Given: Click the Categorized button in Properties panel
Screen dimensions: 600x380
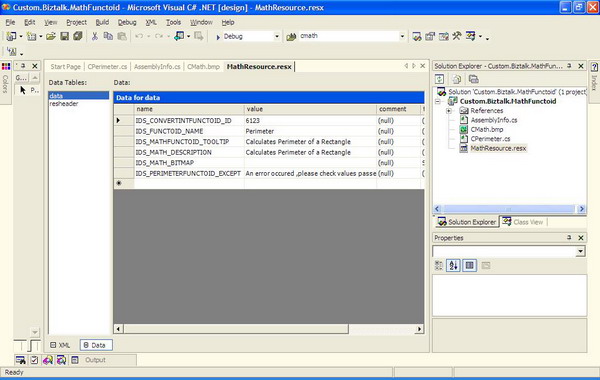Looking at the screenshot, I should point(439,265).
